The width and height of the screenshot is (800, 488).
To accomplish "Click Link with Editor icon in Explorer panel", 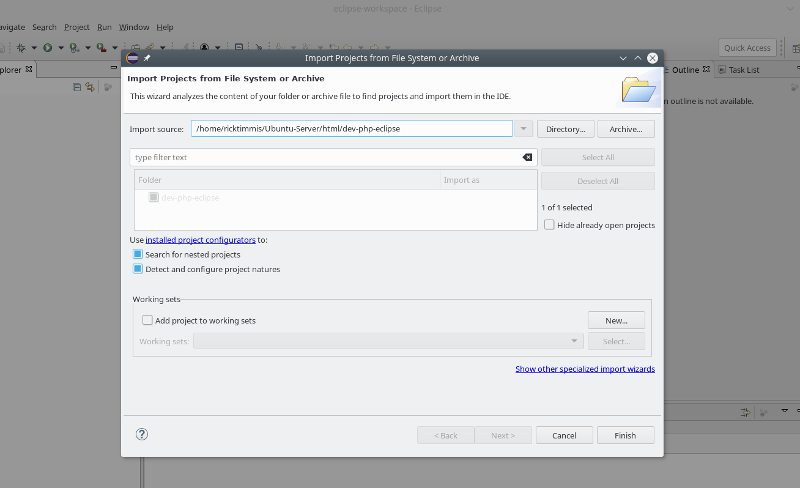I will click(x=90, y=87).
